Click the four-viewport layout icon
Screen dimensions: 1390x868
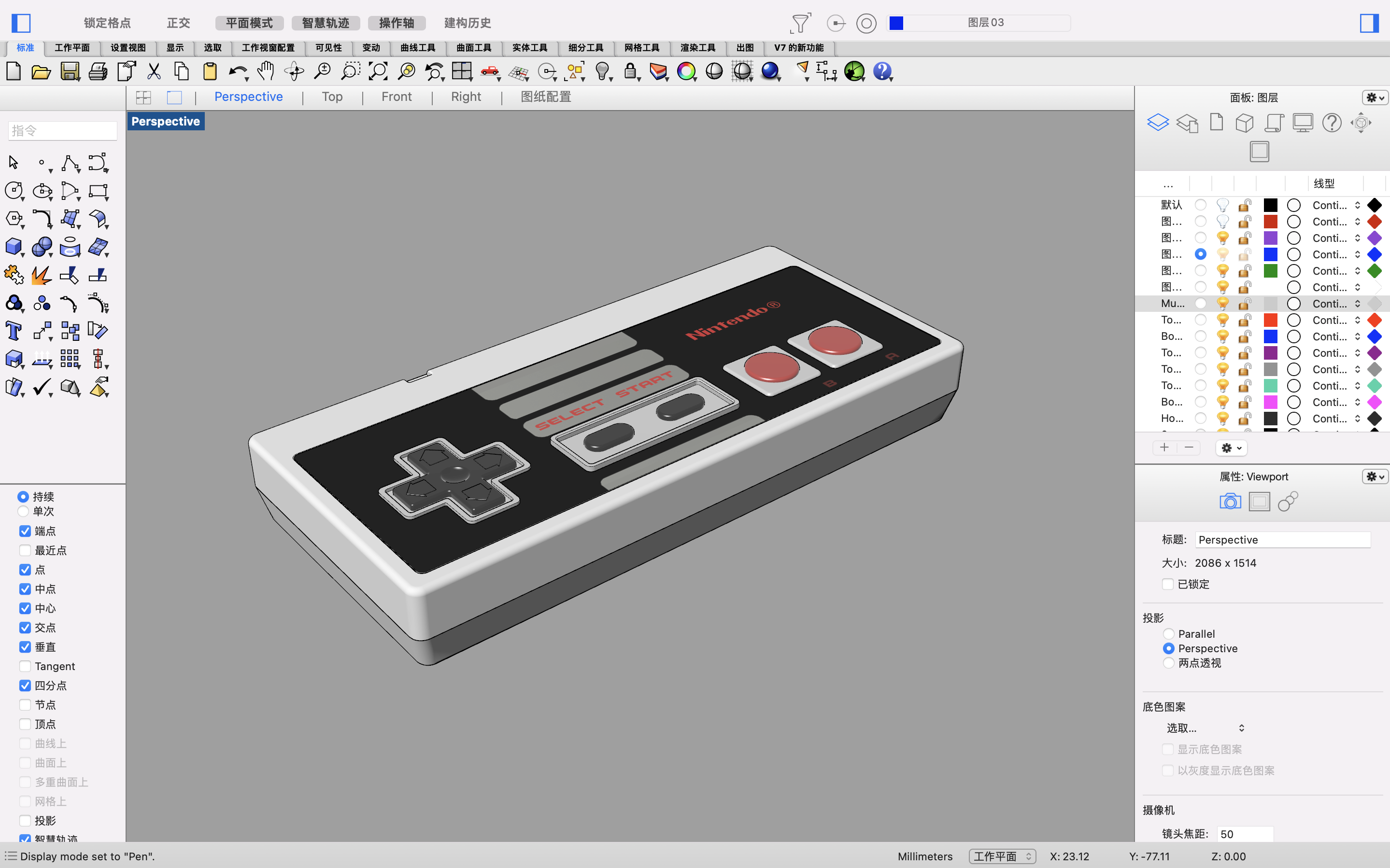[462, 71]
